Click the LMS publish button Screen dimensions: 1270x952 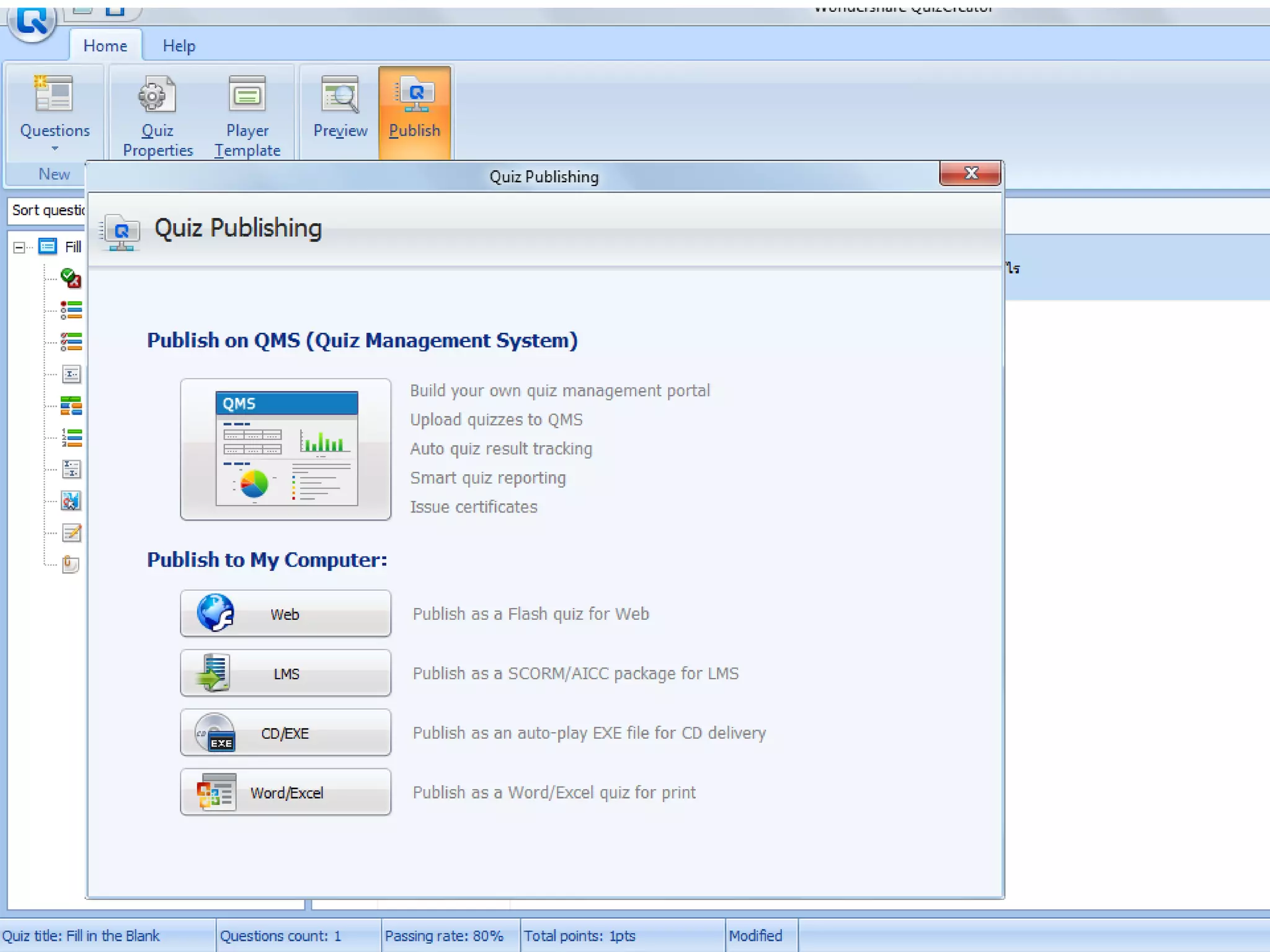point(285,673)
